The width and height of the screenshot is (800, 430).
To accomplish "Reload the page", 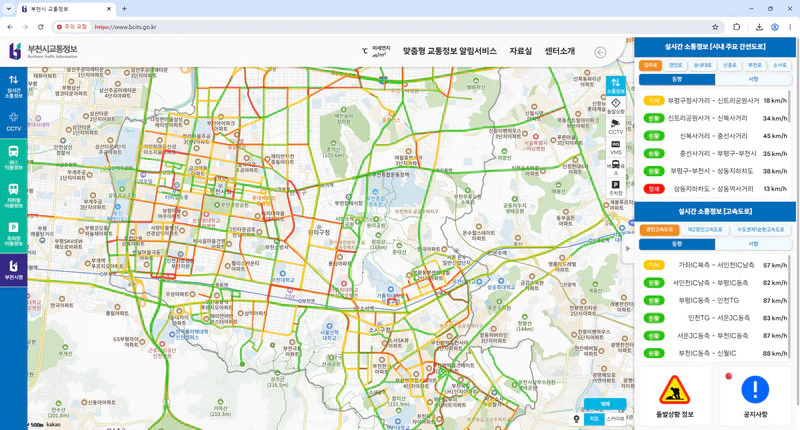I will [40, 27].
